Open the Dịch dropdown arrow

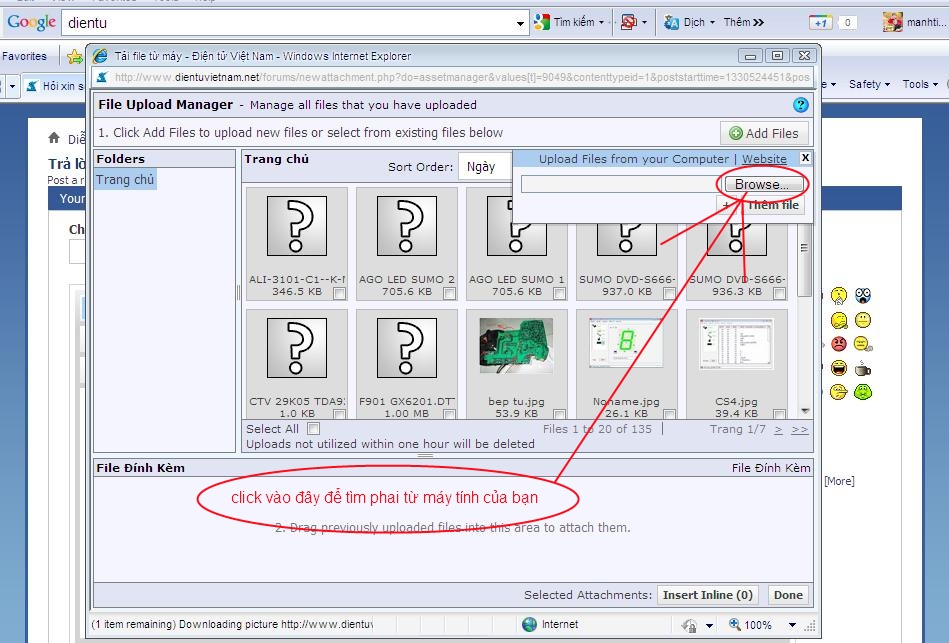(x=712, y=22)
